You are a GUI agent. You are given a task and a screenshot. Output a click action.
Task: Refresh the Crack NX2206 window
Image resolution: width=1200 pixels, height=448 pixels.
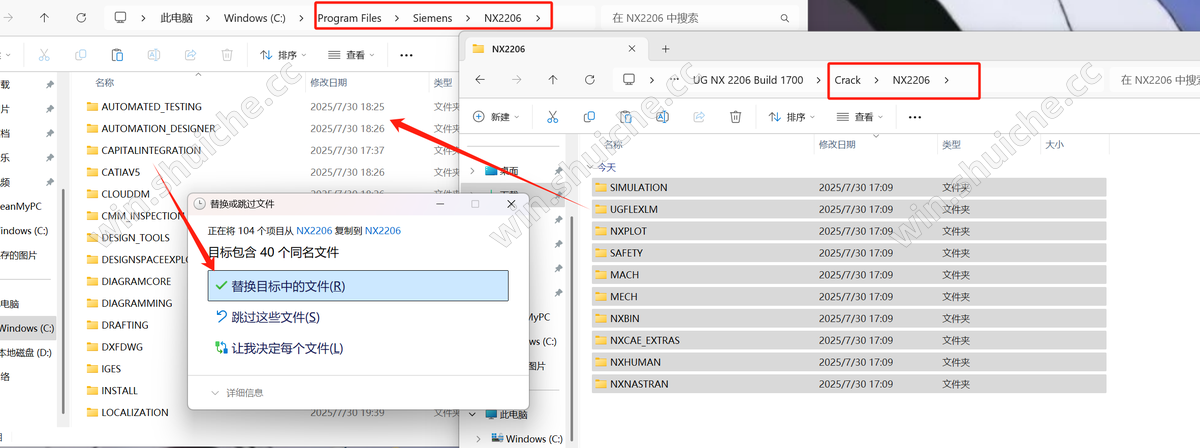pyautogui.click(x=590, y=79)
